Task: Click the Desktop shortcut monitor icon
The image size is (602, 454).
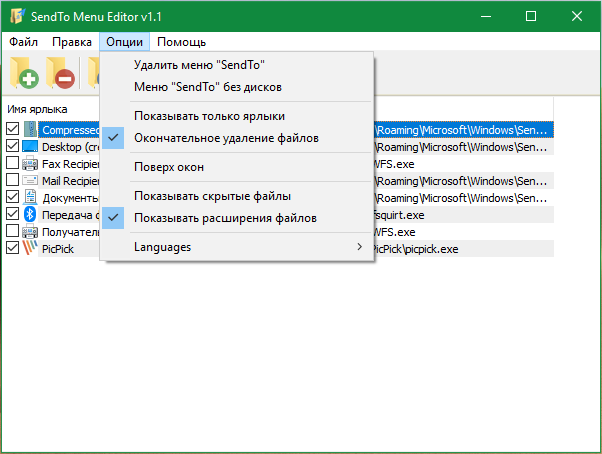Action: (x=30, y=146)
